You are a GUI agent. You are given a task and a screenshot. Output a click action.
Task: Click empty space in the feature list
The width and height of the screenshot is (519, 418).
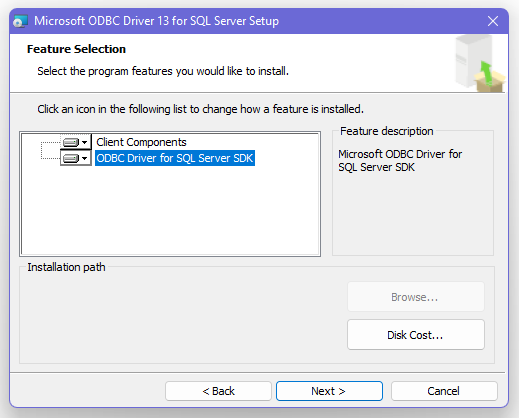(170, 210)
